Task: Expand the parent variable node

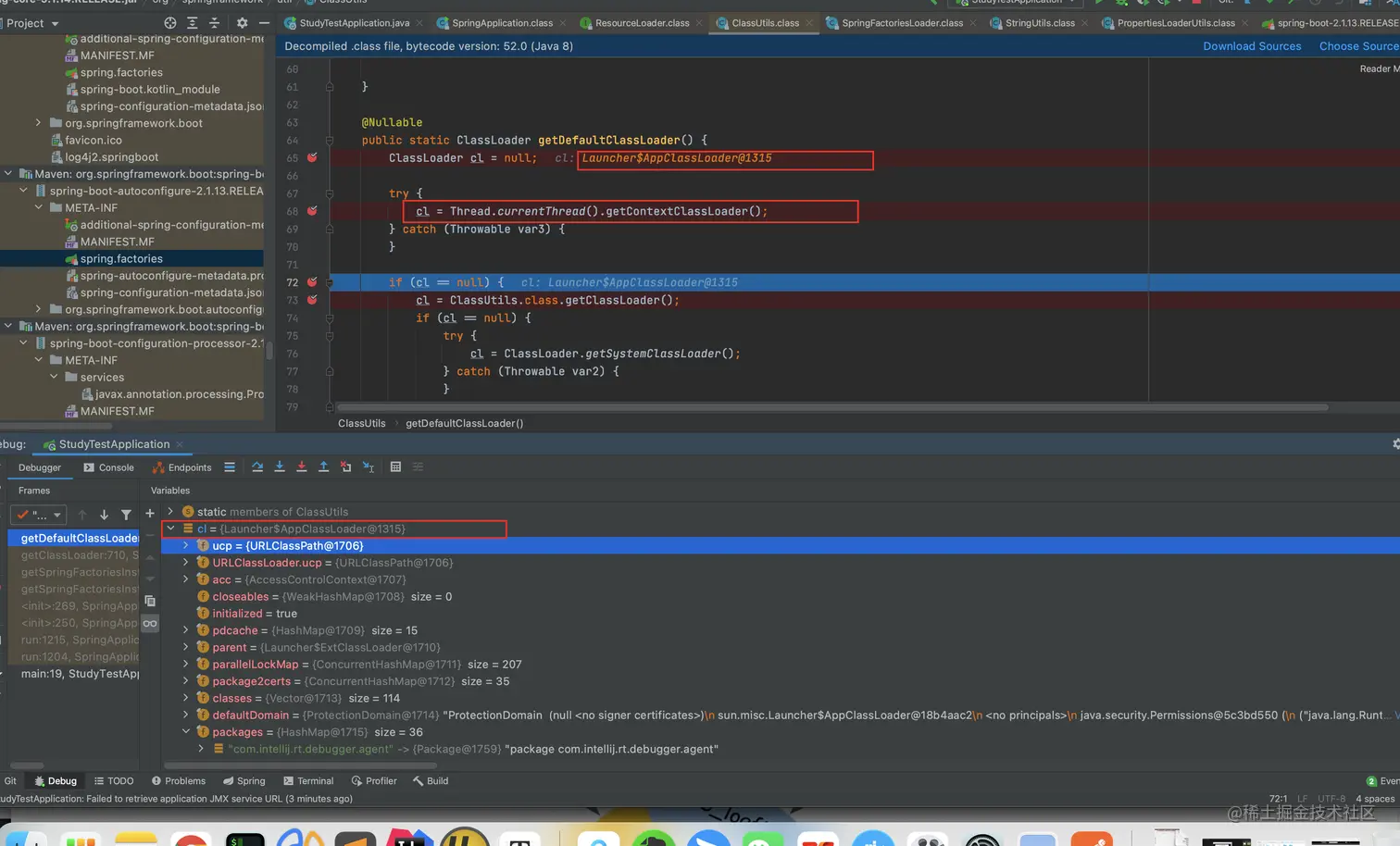Action: pos(186,648)
